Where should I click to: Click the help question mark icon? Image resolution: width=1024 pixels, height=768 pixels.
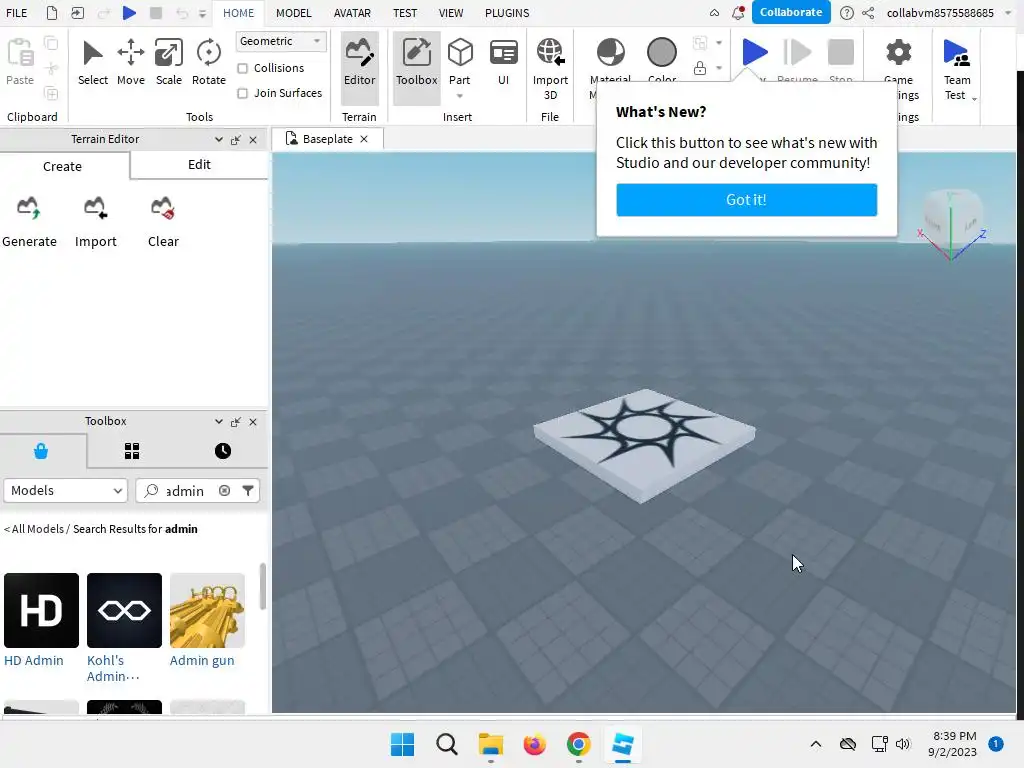pos(846,13)
